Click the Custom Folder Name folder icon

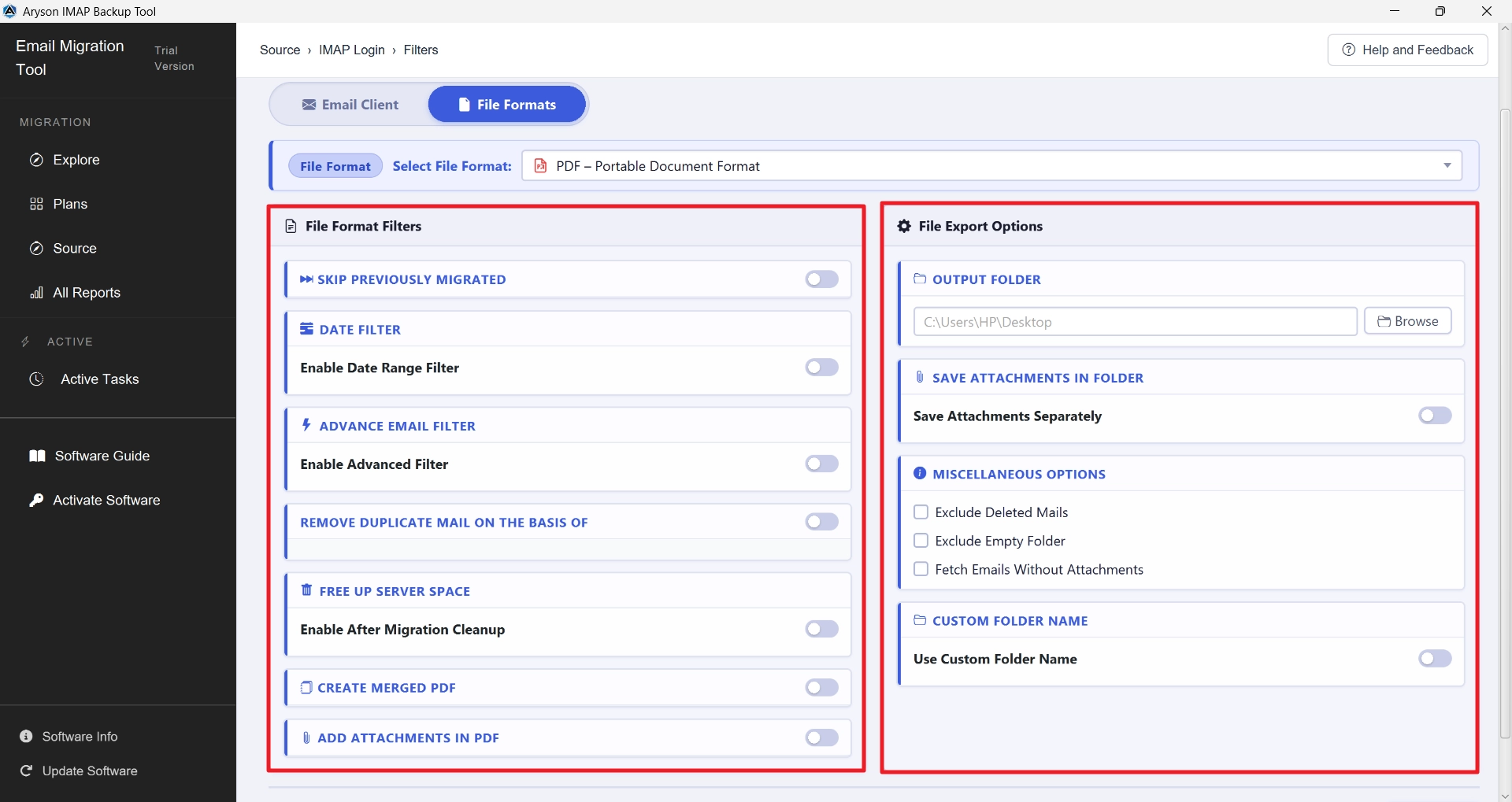coord(920,620)
